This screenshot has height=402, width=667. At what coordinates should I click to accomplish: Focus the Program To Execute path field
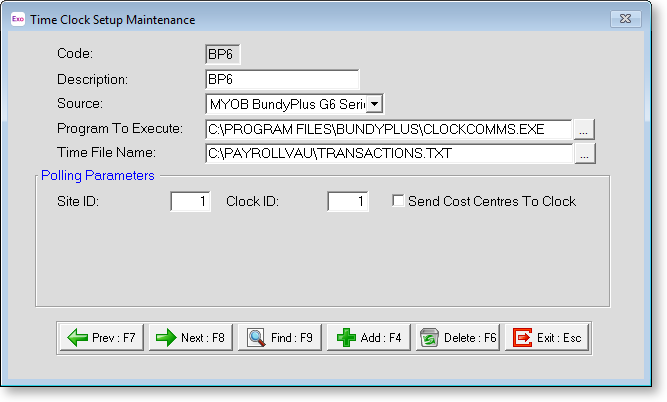pyautogui.click(x=387, y=128)
